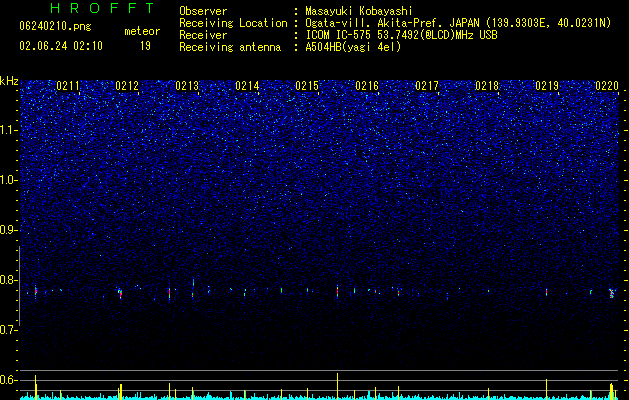This screenshot has height=400, width=629.
Task: Select the file name 06240210.png
Action: tap(55, 27)
